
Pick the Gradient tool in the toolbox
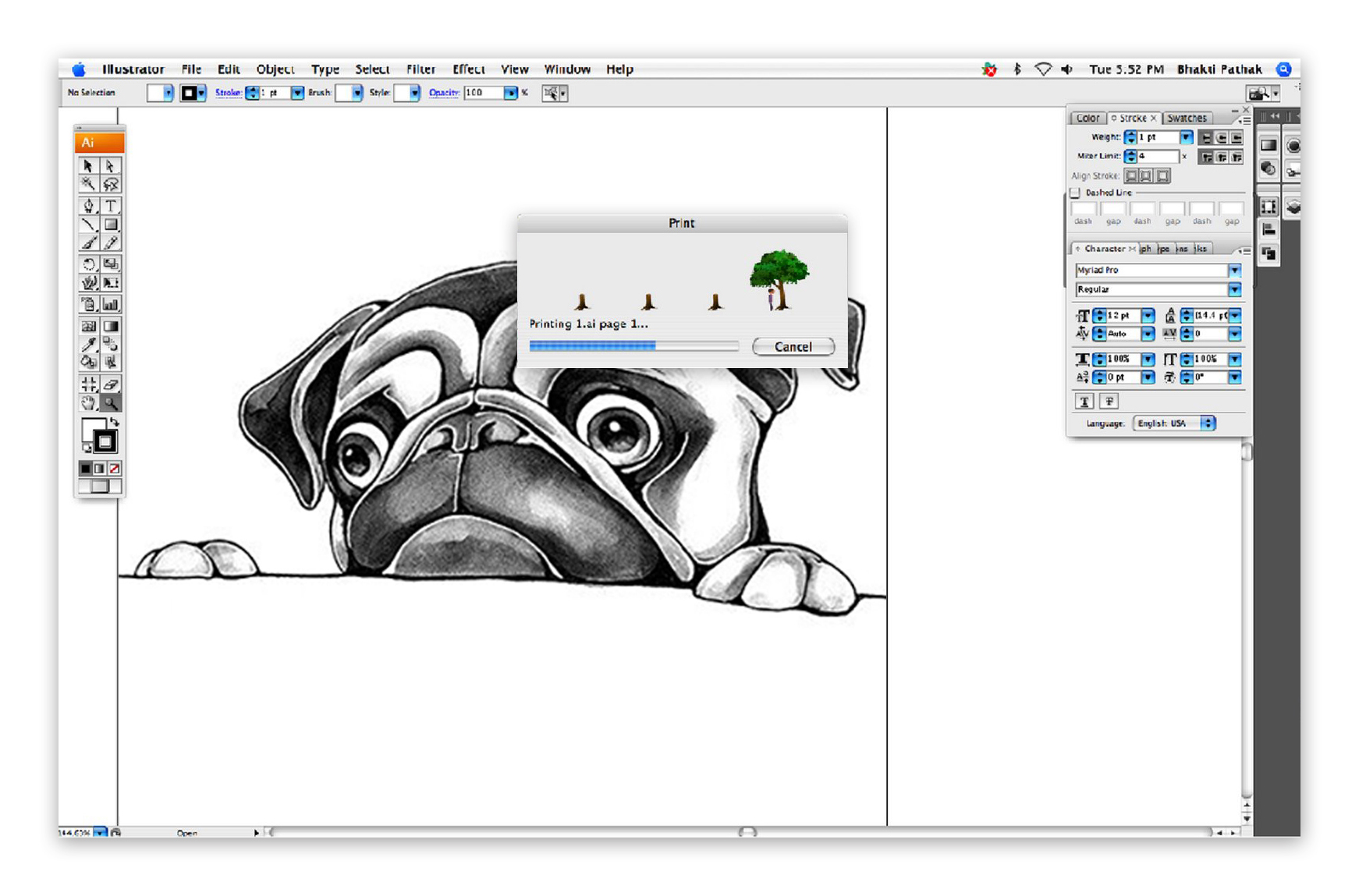(111, 326)
